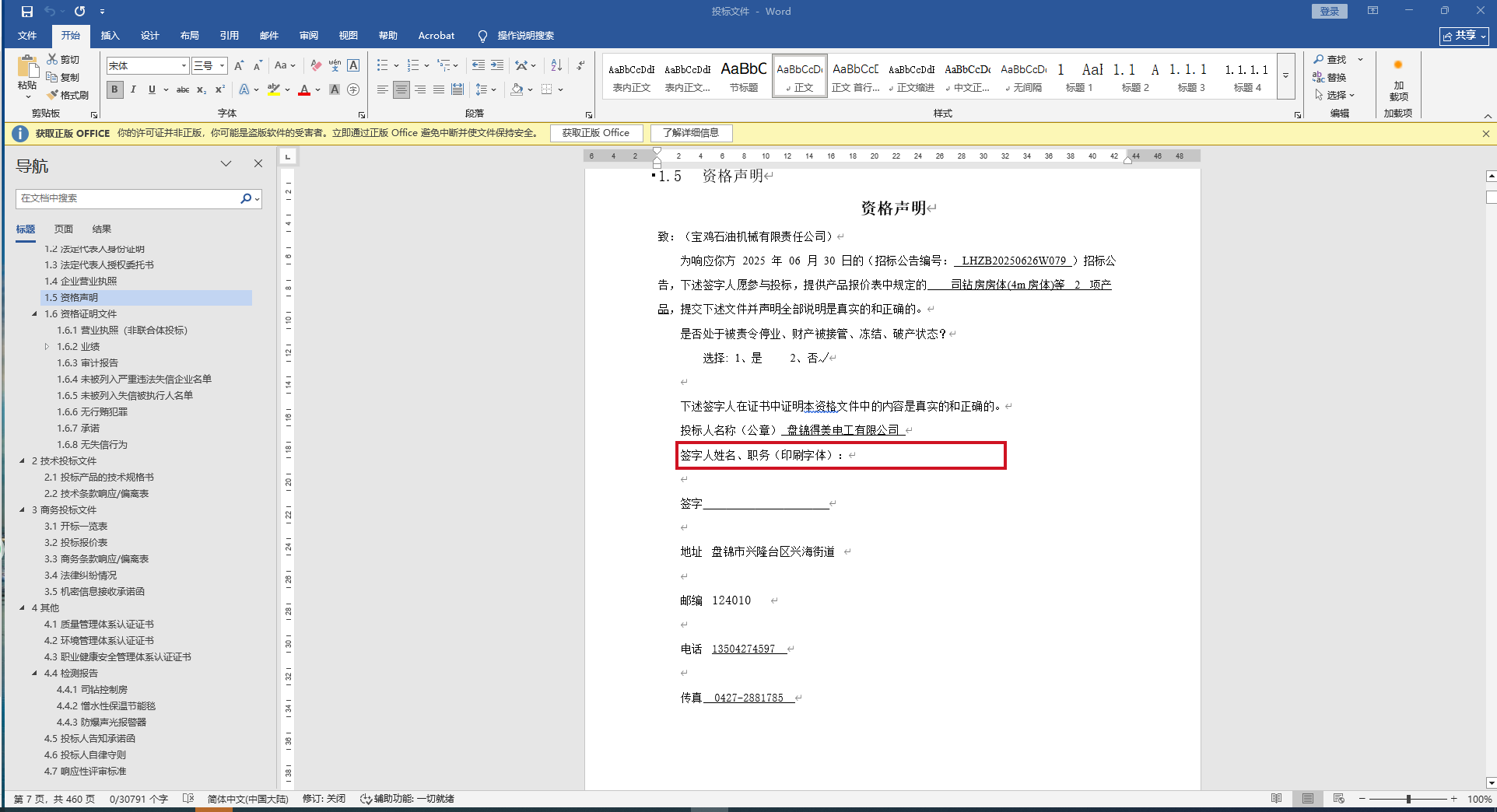This screenshot has height=812, width=1497.
Task: Go to heading 3.2 投标报价表
Action: click(x=76, y=543)
